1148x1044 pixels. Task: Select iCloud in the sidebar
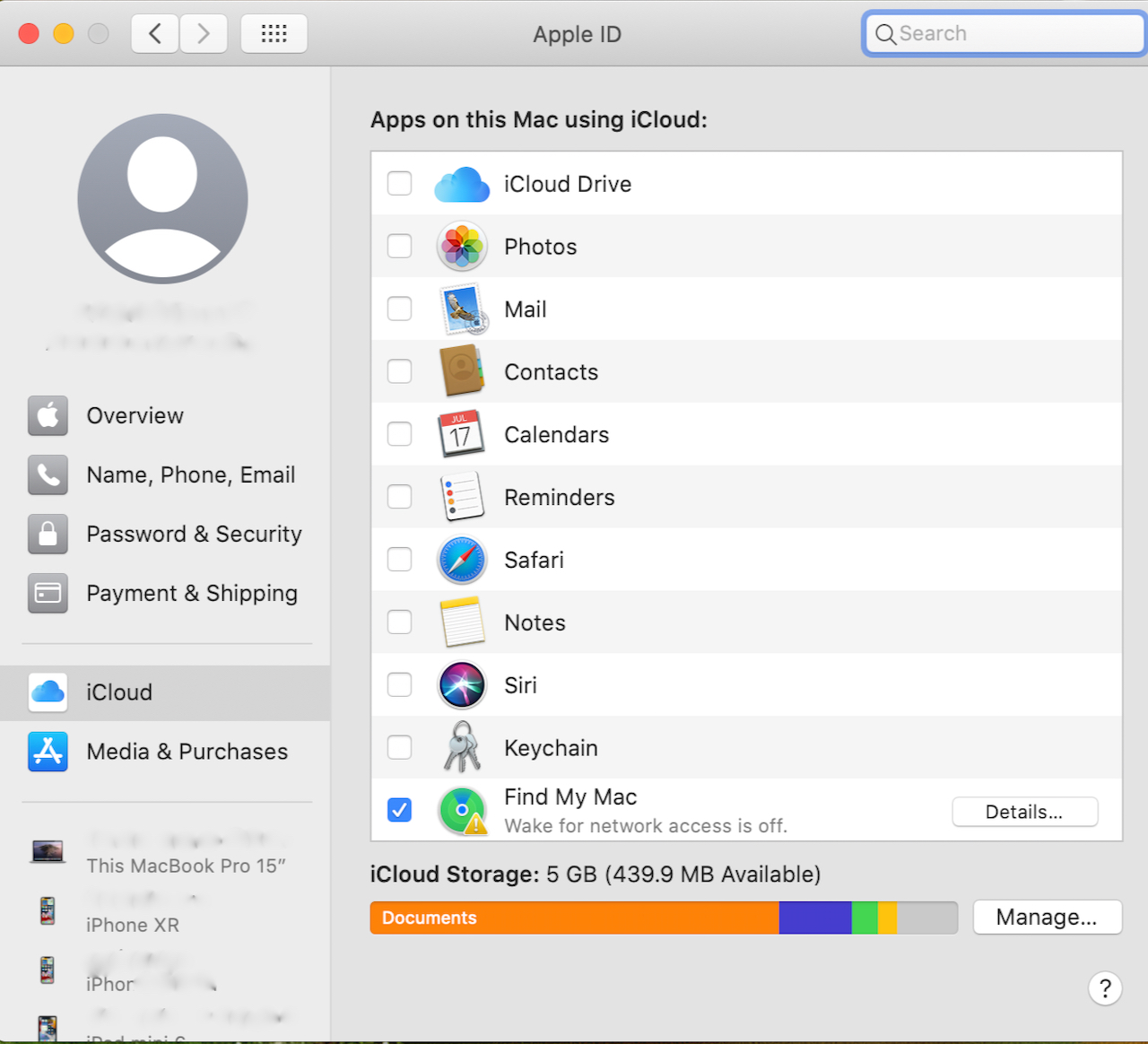(x=165, y=692)
